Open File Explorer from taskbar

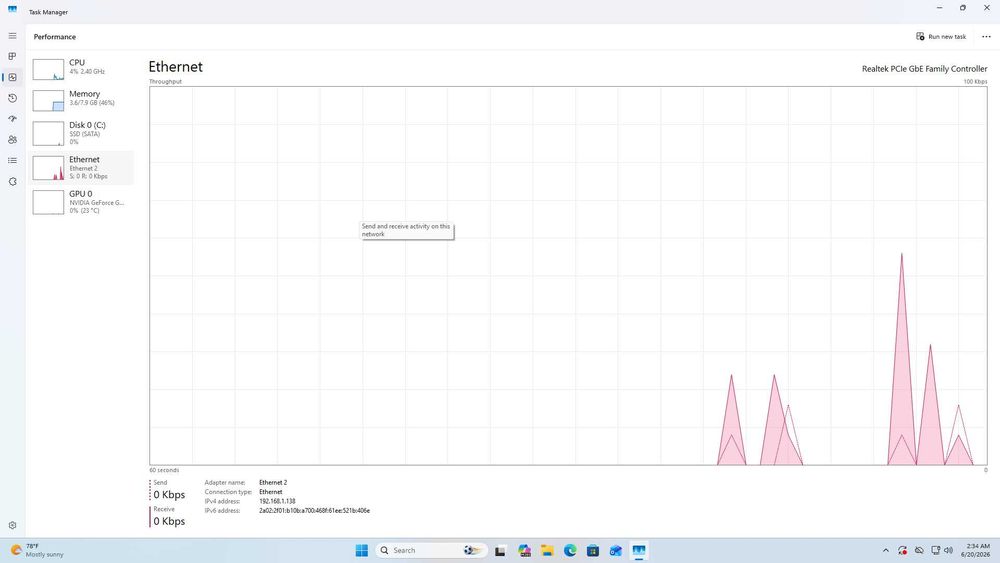pyautogui.click(x=547, y=550)
